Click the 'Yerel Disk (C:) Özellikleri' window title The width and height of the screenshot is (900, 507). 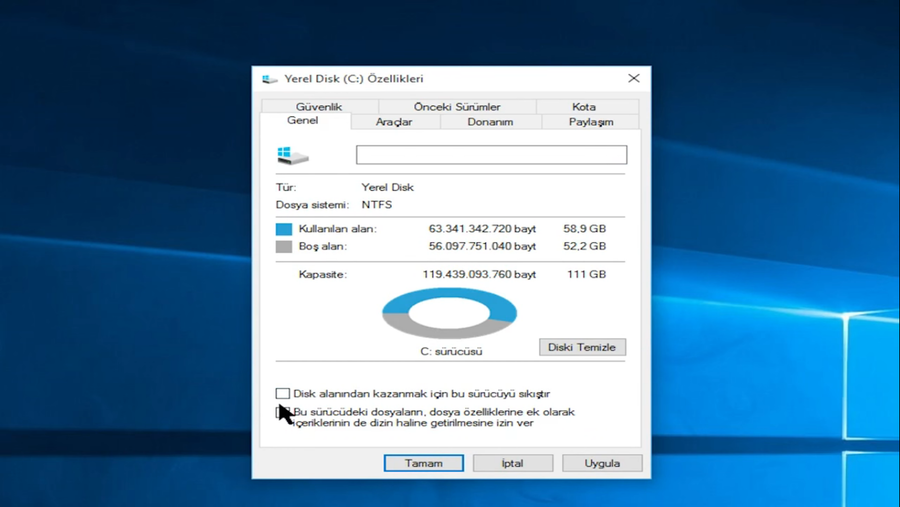coord(354,79)
